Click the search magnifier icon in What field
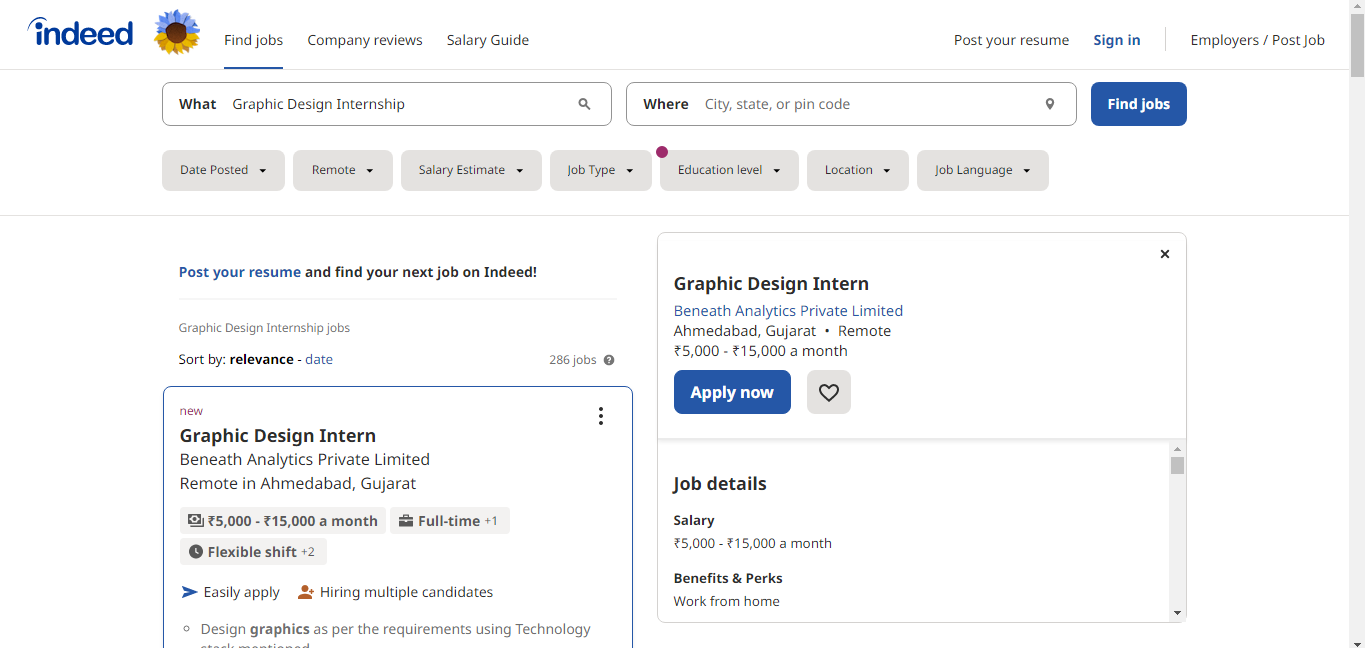 point(585,104)
